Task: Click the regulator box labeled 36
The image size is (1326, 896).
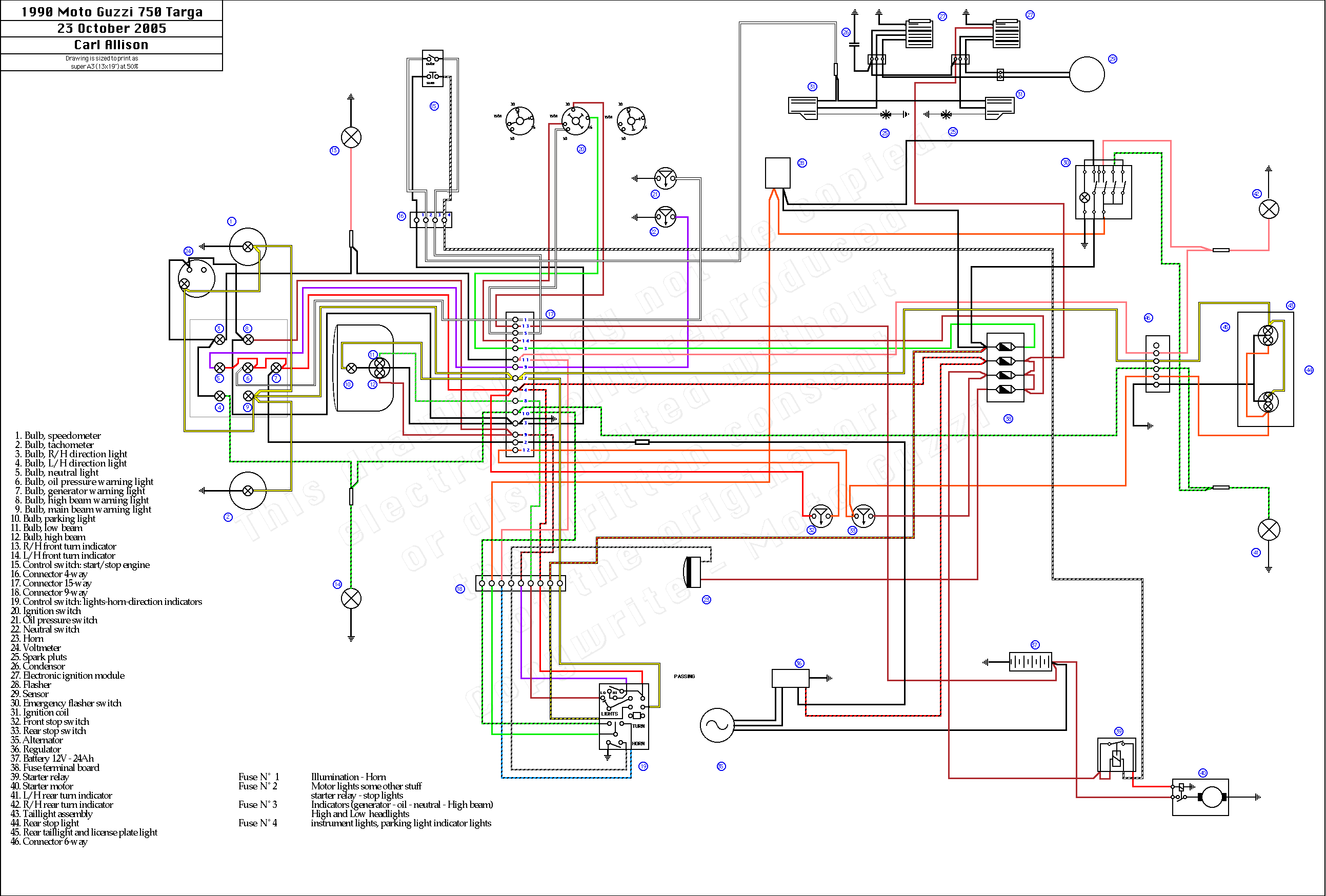Action: click(790, 678)
